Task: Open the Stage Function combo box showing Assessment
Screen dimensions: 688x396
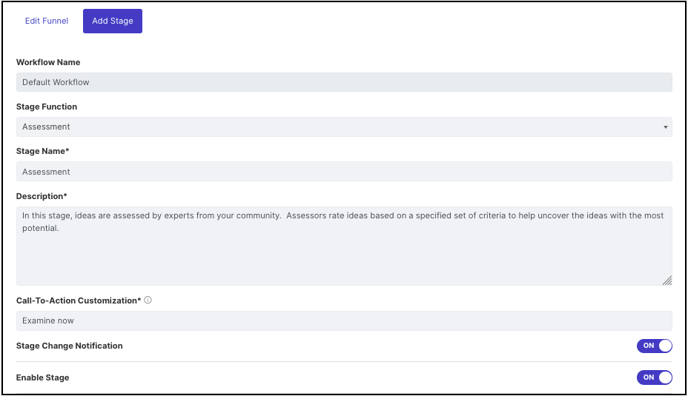Action: point(344,127)
